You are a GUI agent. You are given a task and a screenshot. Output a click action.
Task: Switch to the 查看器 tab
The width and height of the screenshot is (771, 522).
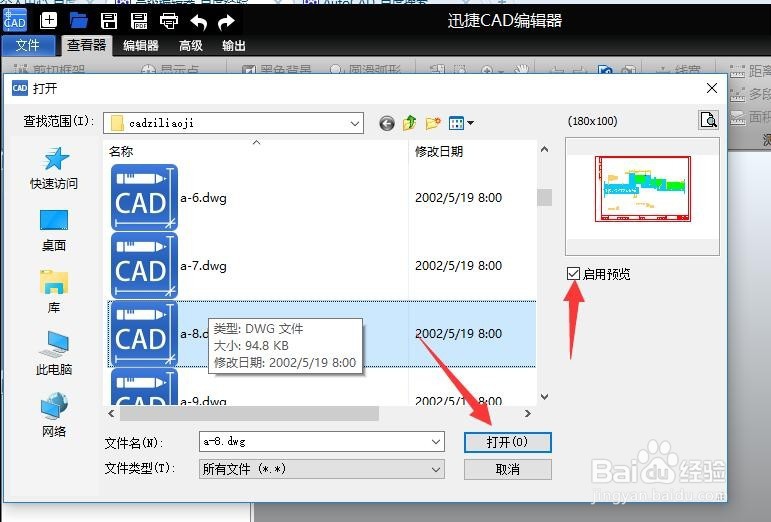[x=87, y=45]
